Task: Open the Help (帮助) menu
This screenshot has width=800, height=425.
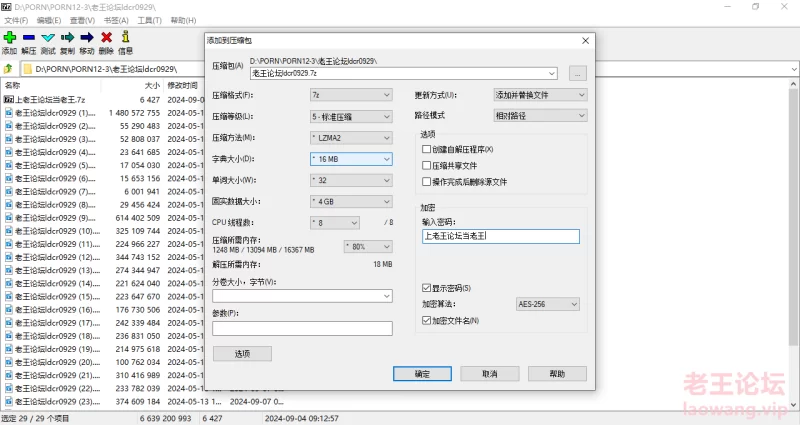Action: pos(183,20)
